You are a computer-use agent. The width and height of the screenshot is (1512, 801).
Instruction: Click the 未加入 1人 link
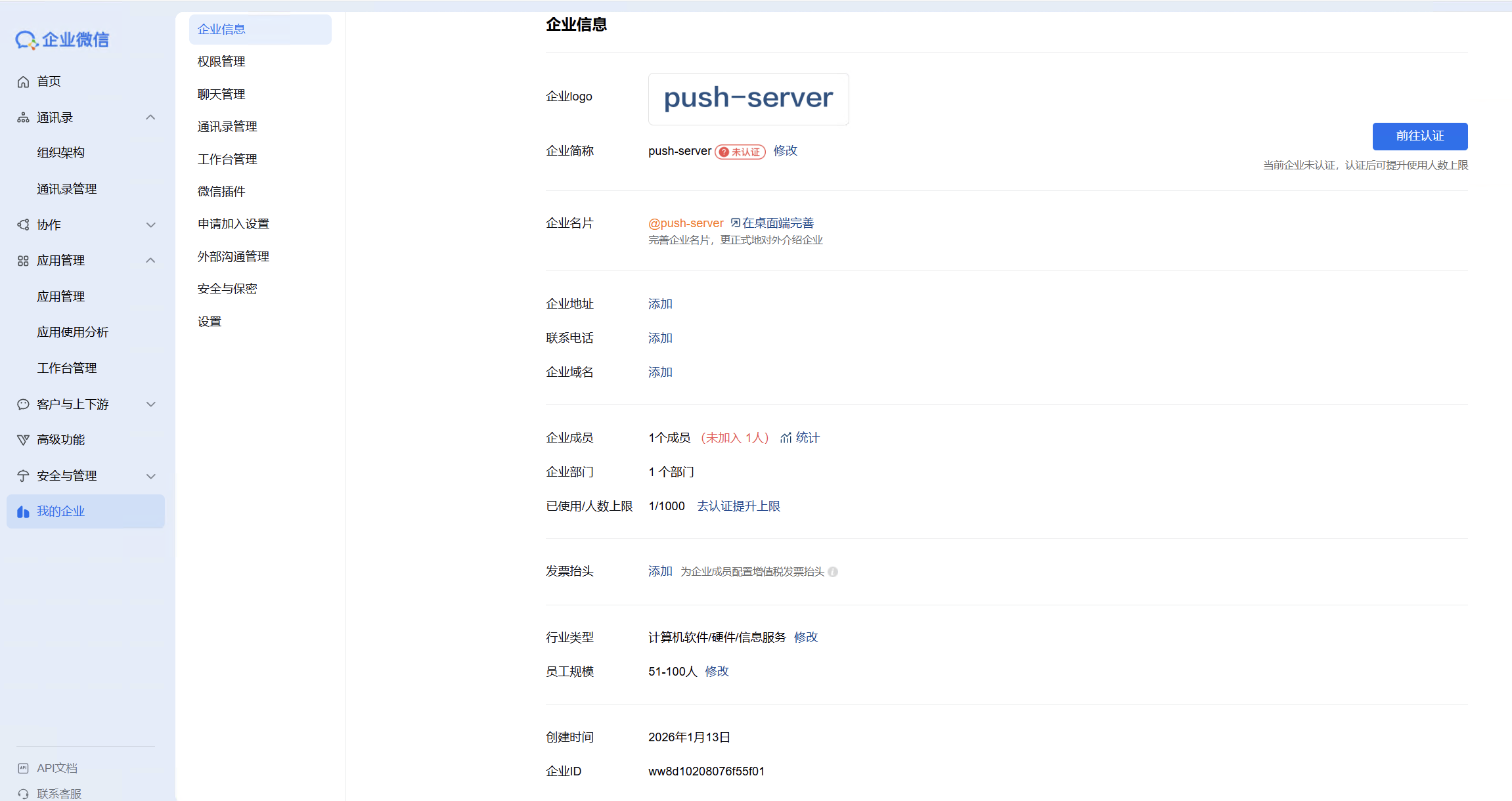click(735, 438)
